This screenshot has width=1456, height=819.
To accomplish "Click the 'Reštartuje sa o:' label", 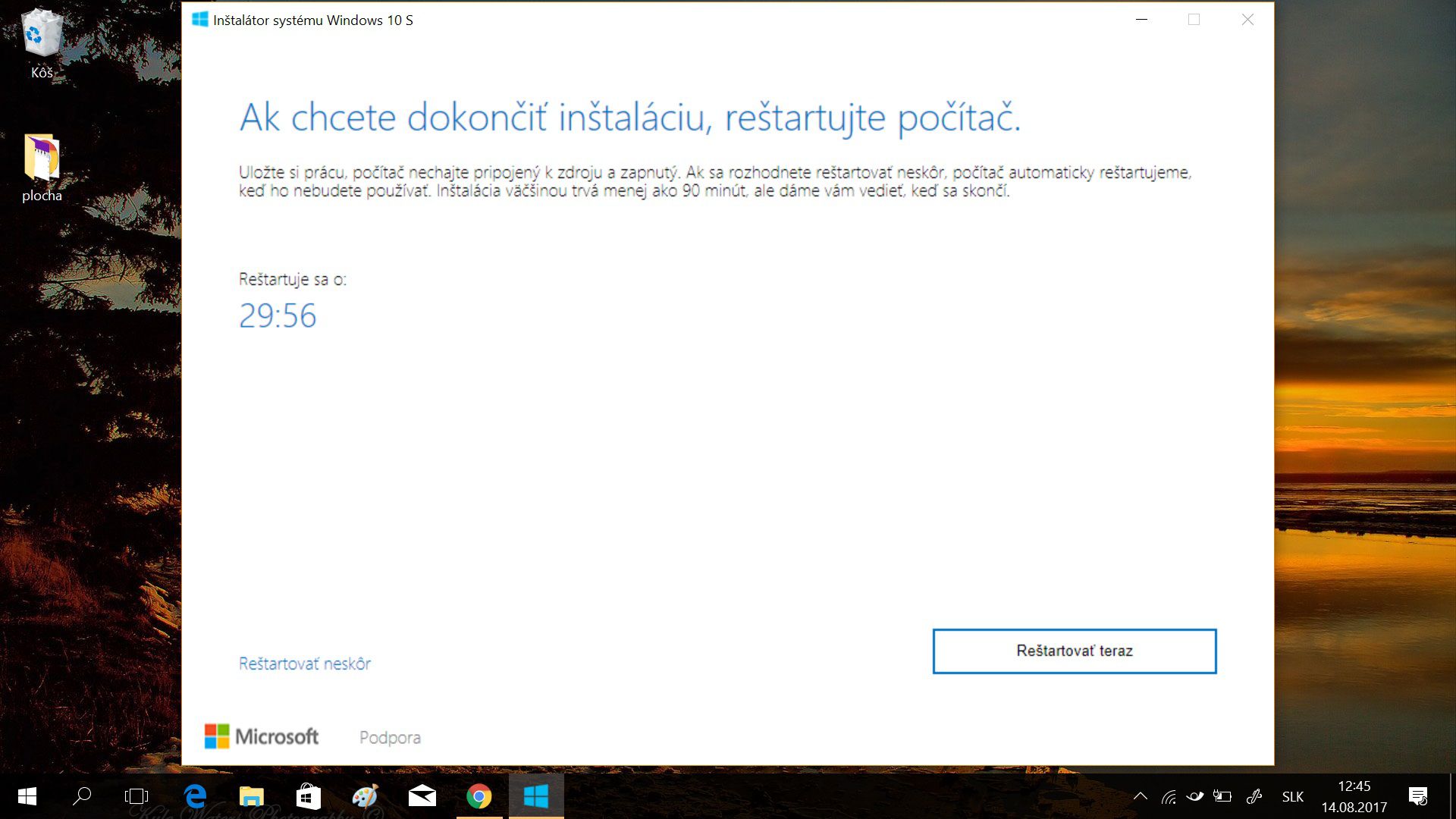I will pyautogui.click(x=293, y=280).
